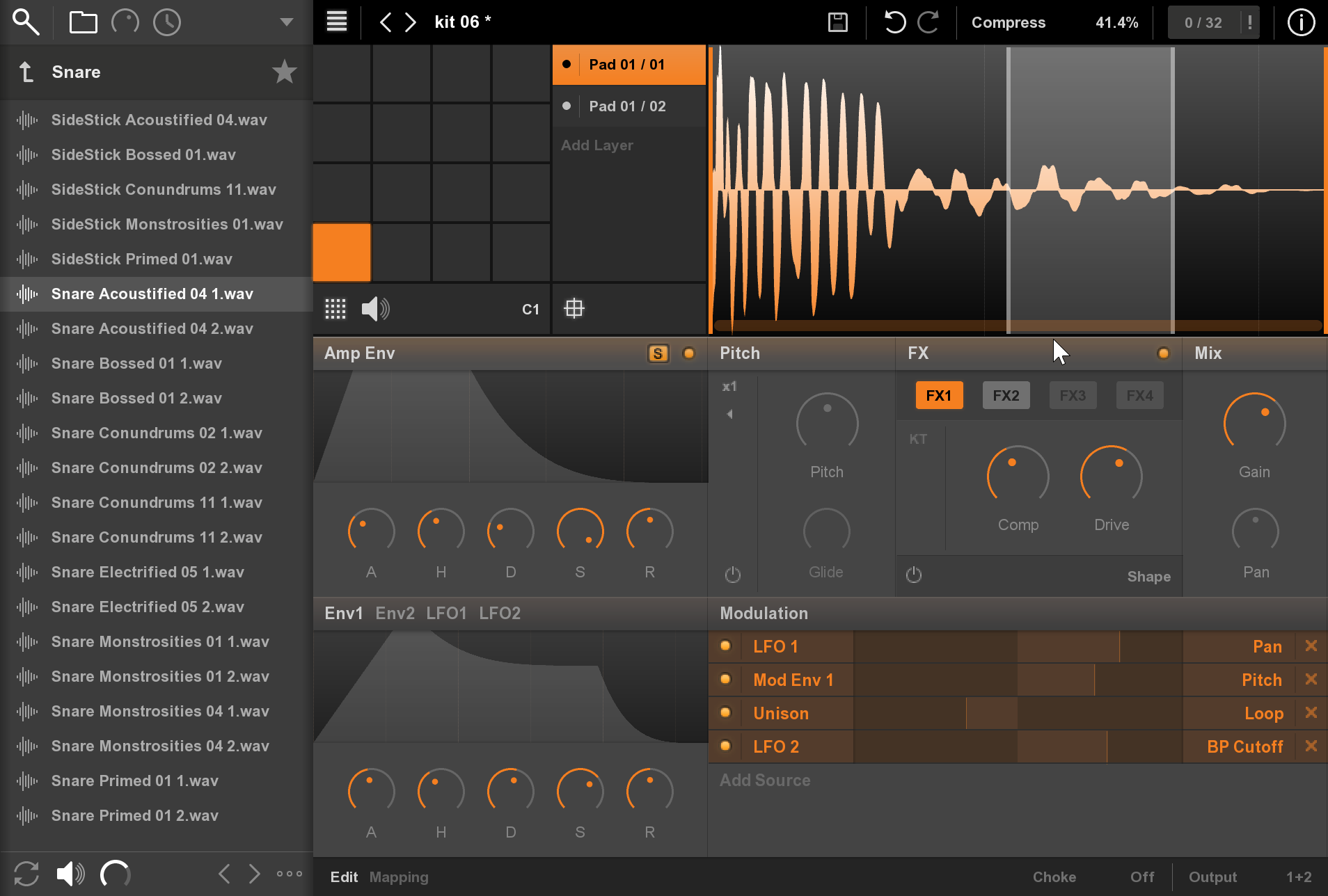The height and width of the screenshot is (896, 1328).
Task: Remove the LFO 1 Pan modulation
Action: coord(1311,646)
